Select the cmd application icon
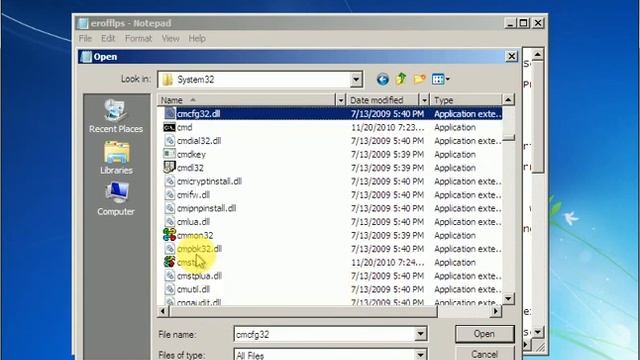Image resolution: width=640 pixels, height=360 pixels. click(x=169, y=127)
